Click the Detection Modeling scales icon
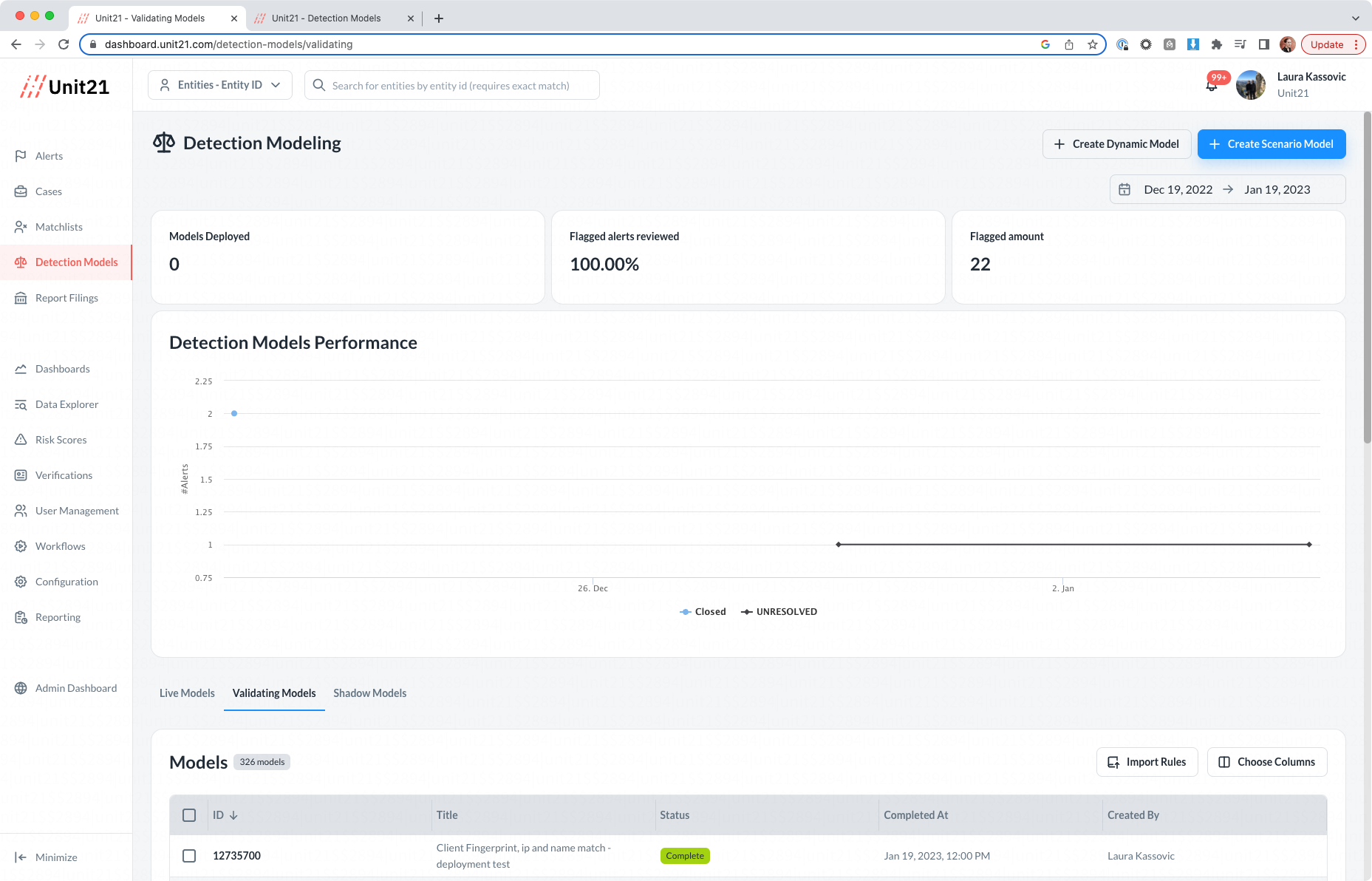This screenshot has height=881, width=1372. point(164,143)
